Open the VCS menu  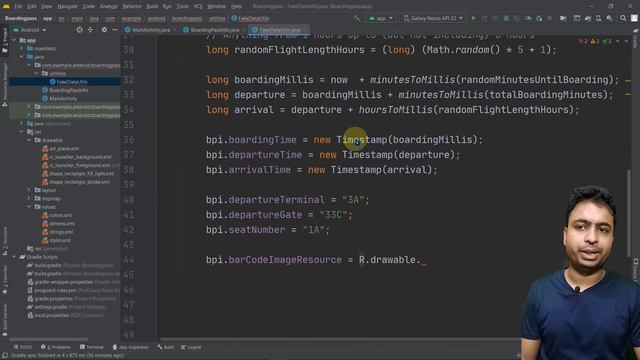click(198, 6)
